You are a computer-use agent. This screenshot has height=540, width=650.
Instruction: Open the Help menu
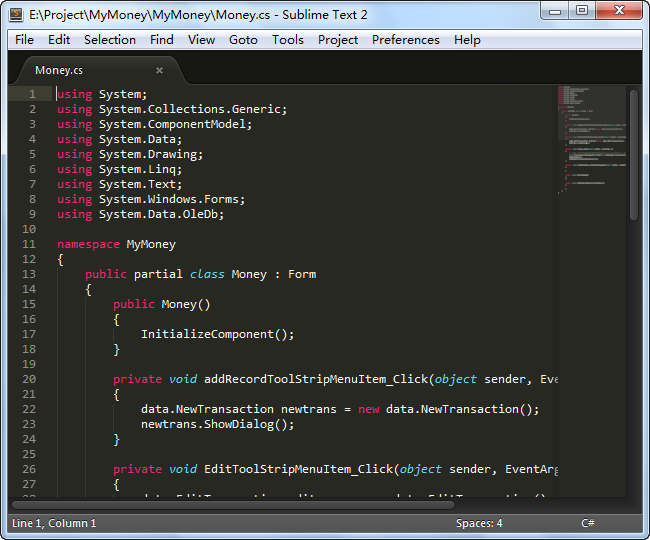coord(467,40)
